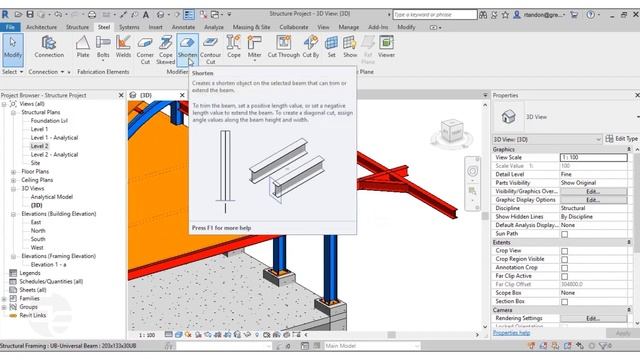
Task: Open the 3D View type selector dropdown
Action: (547, 139)
